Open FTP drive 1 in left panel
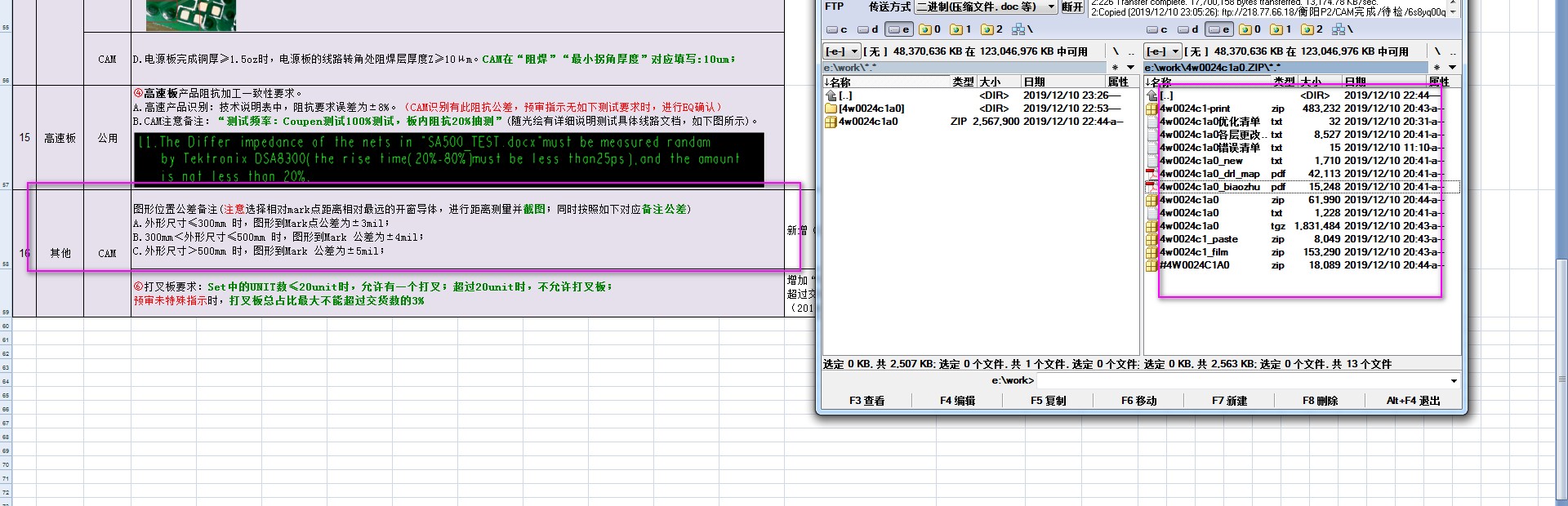The image size is (1568, 506). [961, 29]
